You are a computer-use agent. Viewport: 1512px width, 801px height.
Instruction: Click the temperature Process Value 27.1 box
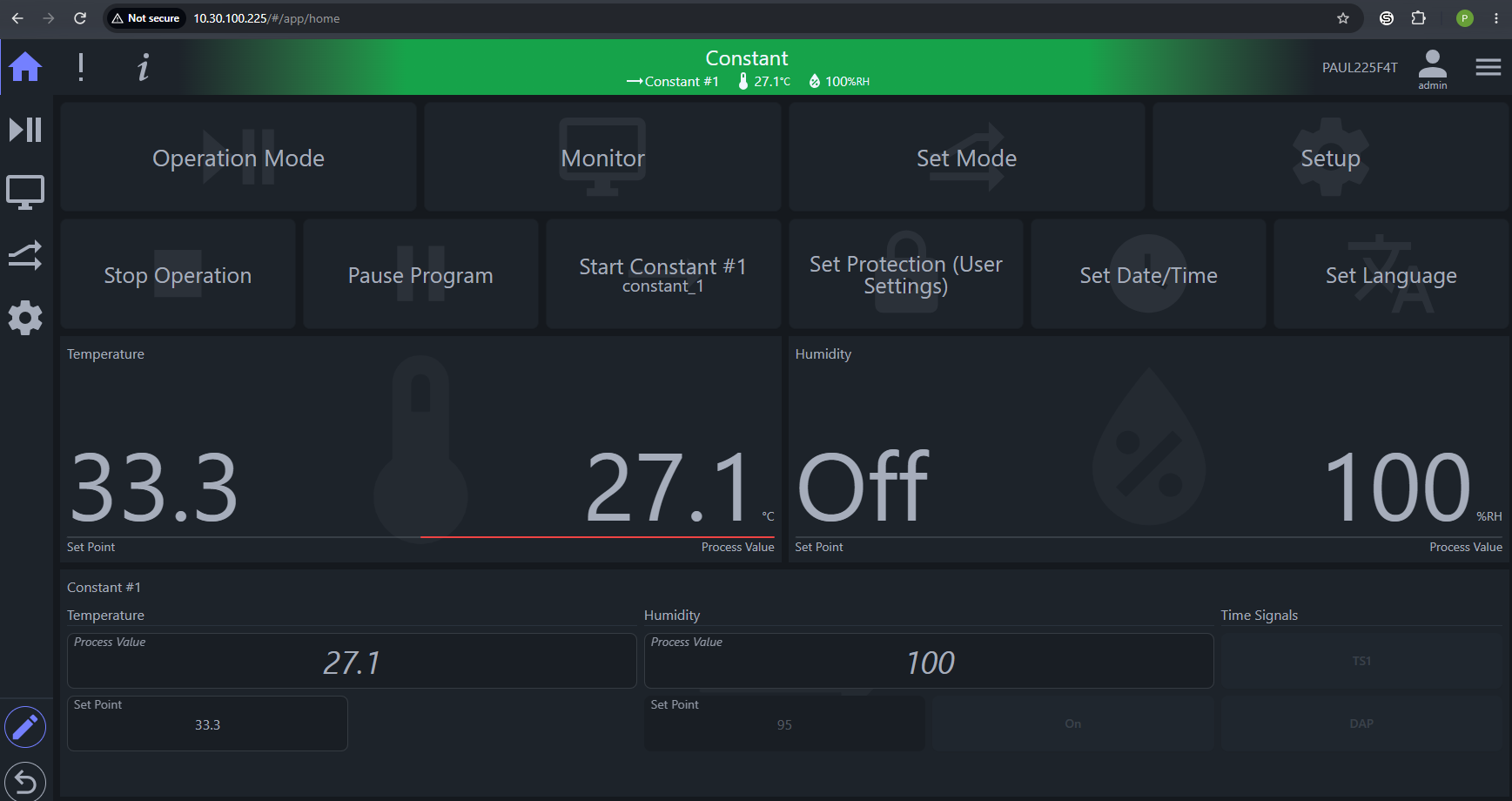click(352, 661)
